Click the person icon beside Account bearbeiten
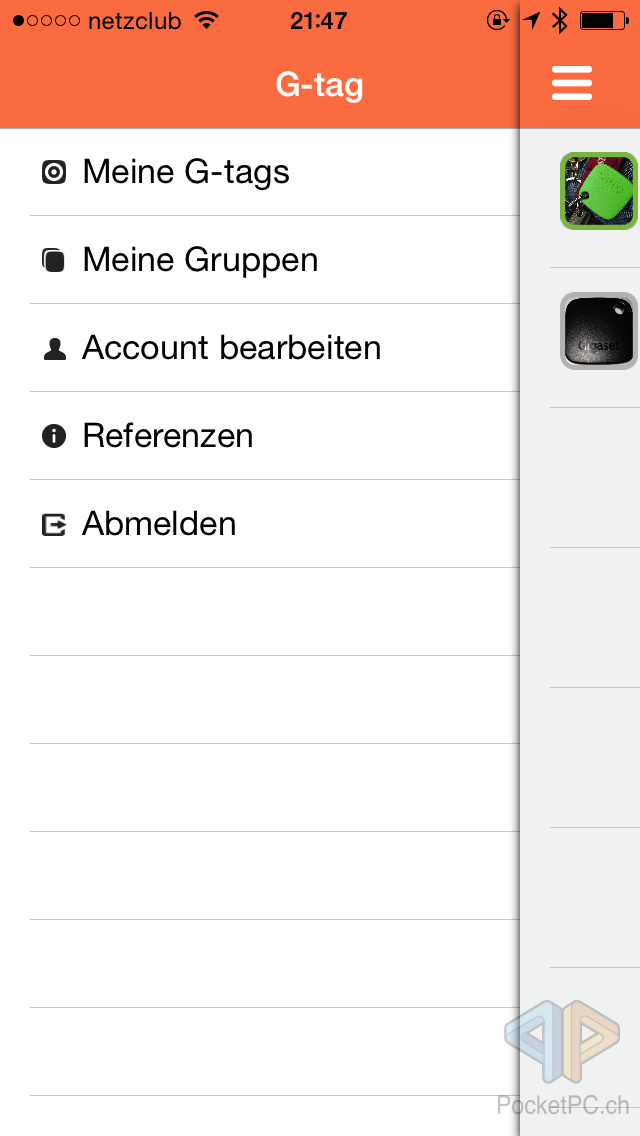640x1136 pixels. pyautogui.click(x=54, y=349)
